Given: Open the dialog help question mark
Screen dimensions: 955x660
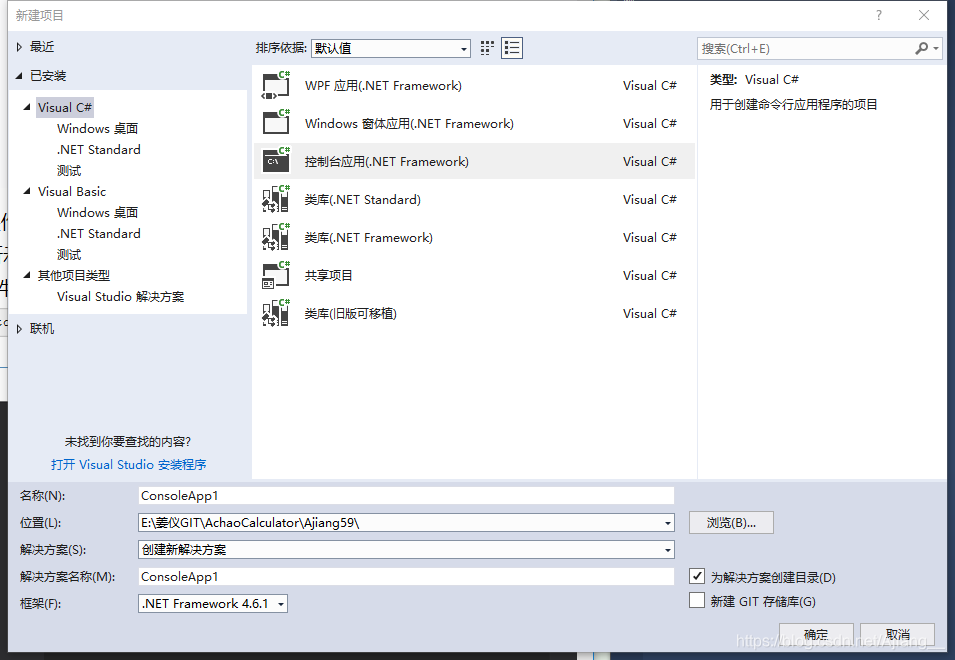Looking at the screenshot, I should (878, 15).
